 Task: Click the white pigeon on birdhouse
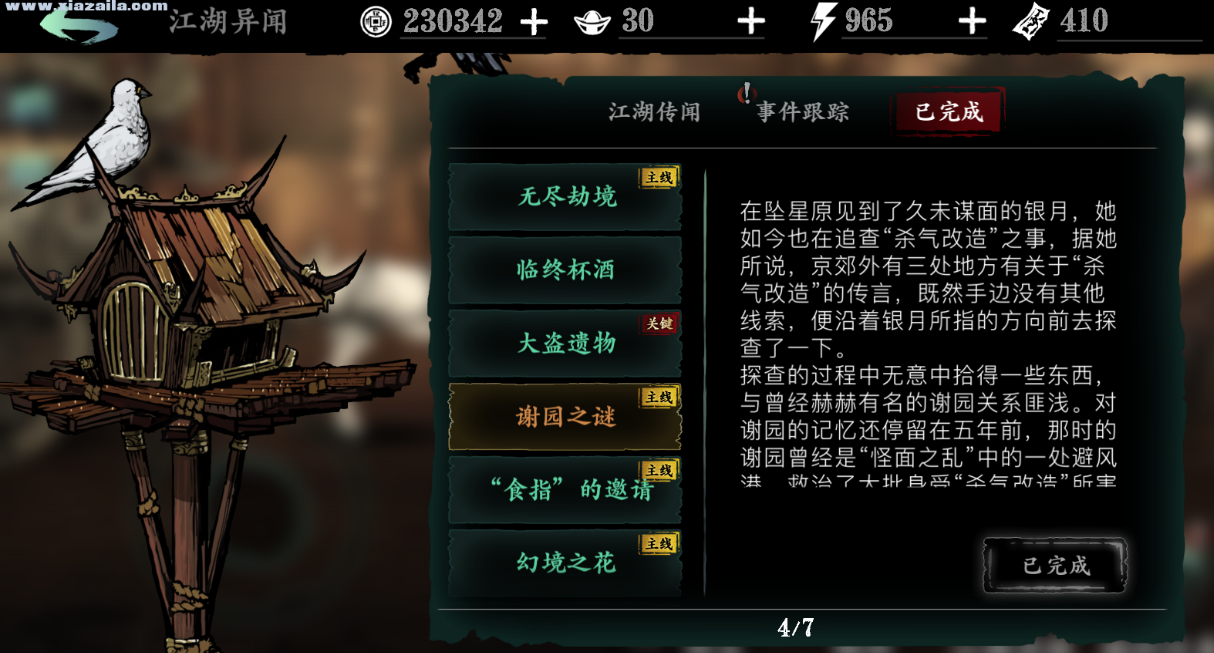pos(95,140)
